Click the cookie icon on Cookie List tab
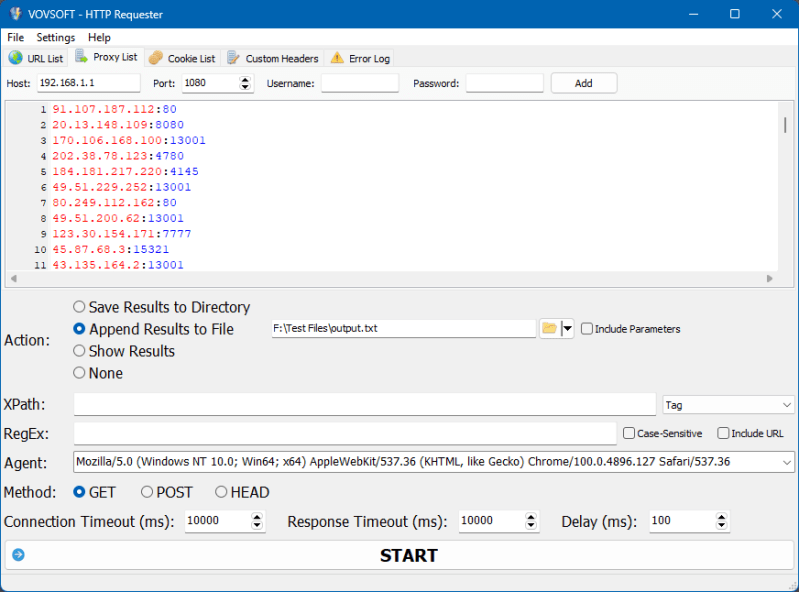 (x=155, y=58)
